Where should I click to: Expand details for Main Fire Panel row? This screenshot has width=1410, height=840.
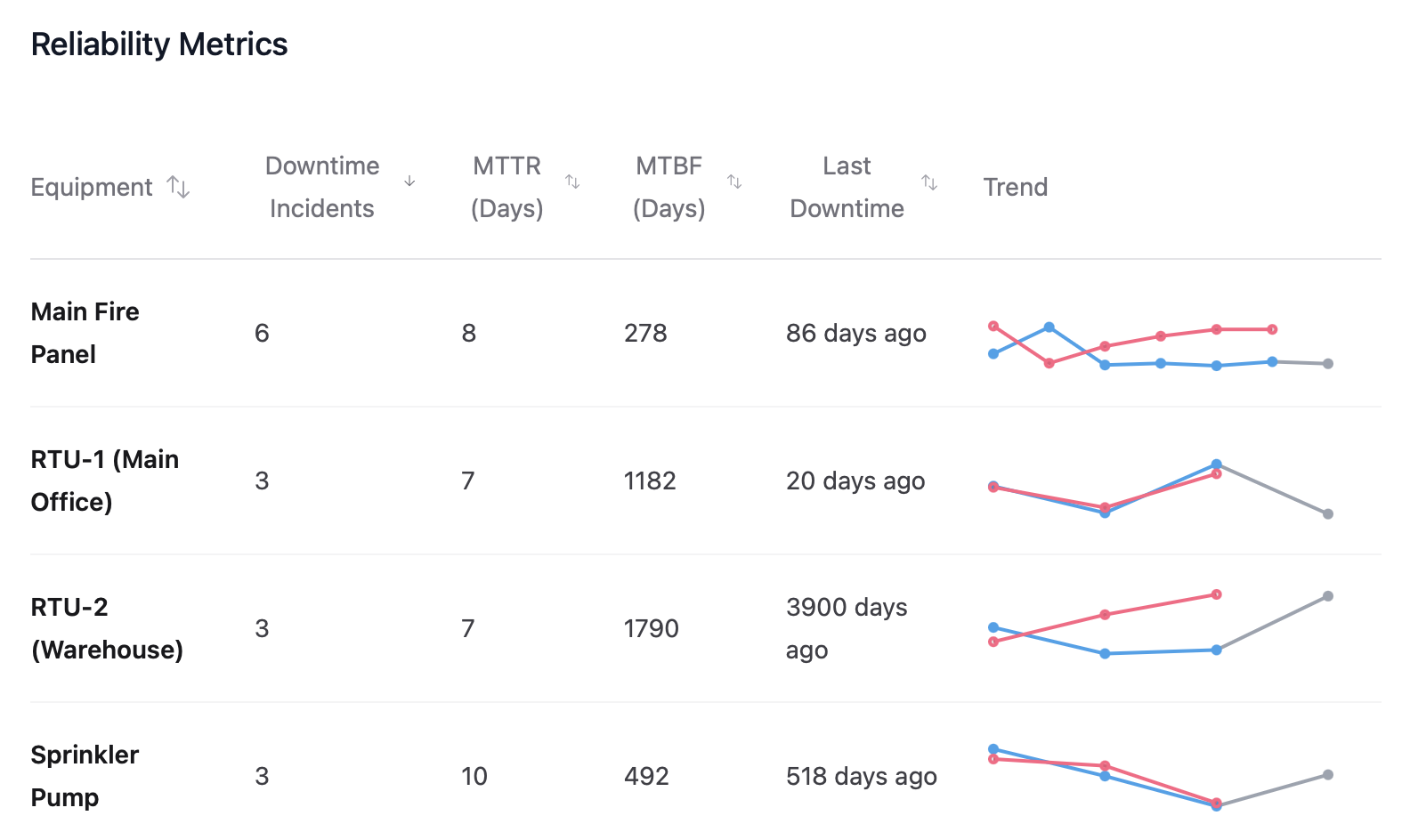point(85,333)
